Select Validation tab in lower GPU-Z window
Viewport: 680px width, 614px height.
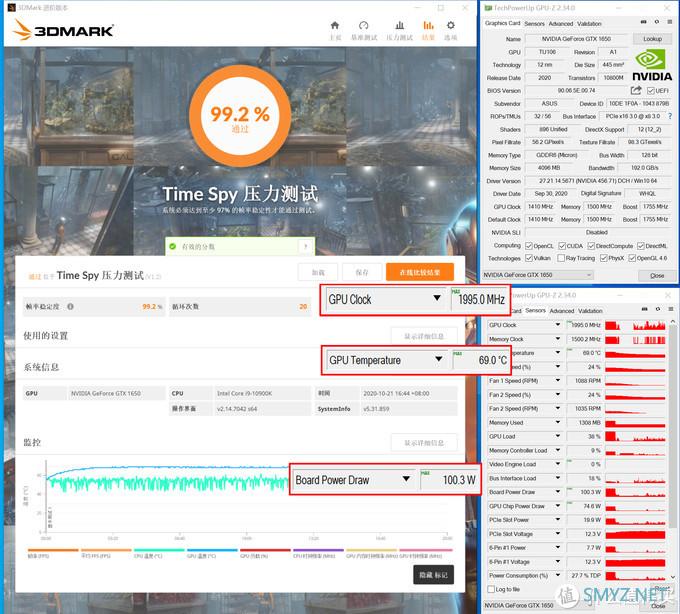pos(590,311)
